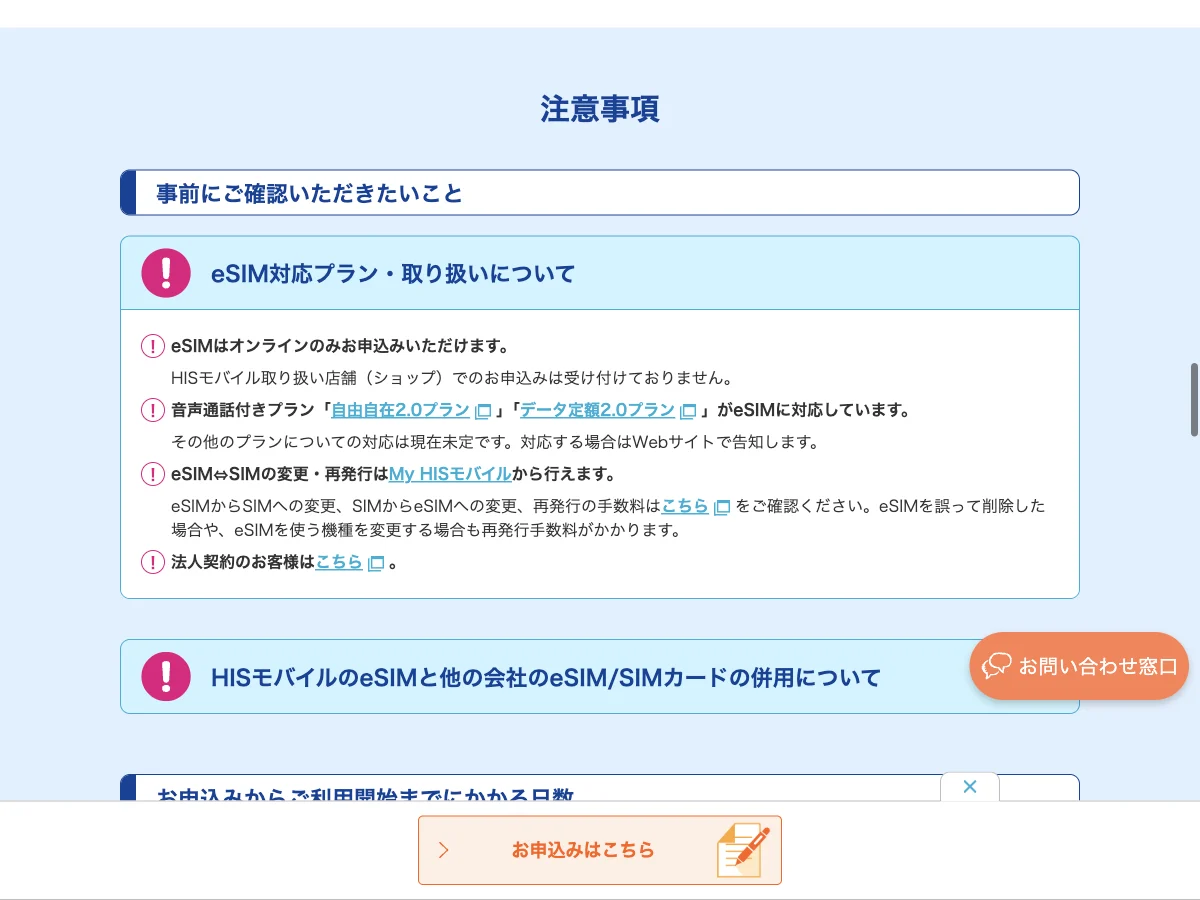Click warning icon next to eSIM⇔SIMの変更
The image size is (1200, 900).
point(152,474)
